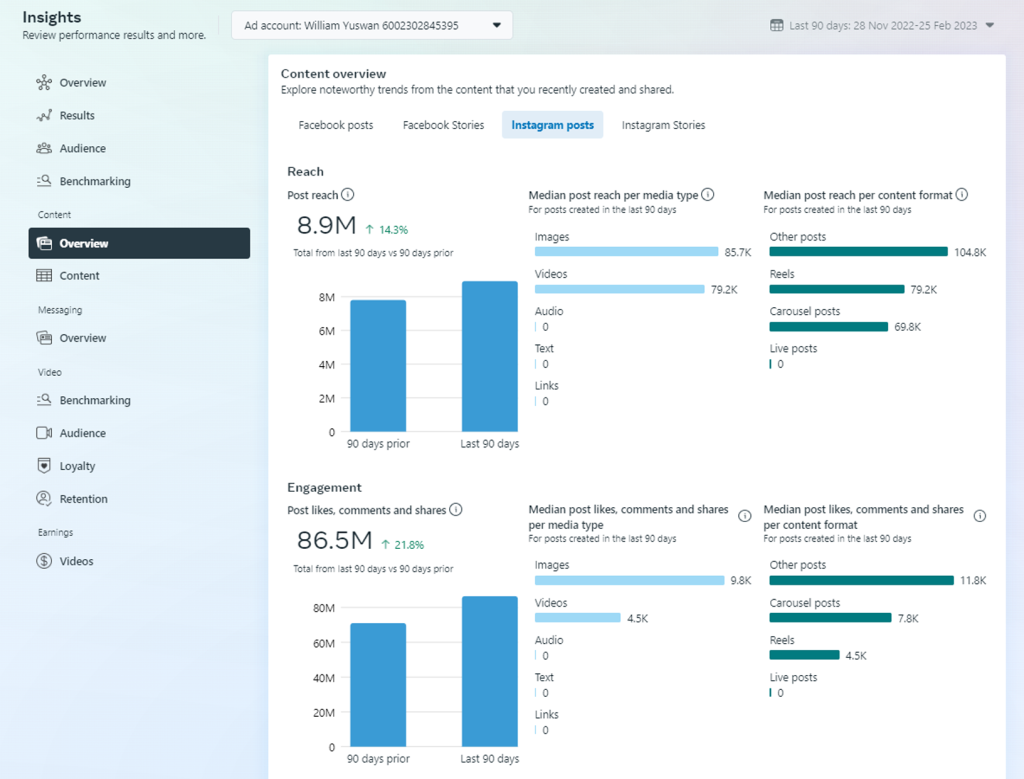
Task: Expand the Last 90 days date range selector
Action: point(989,26)
